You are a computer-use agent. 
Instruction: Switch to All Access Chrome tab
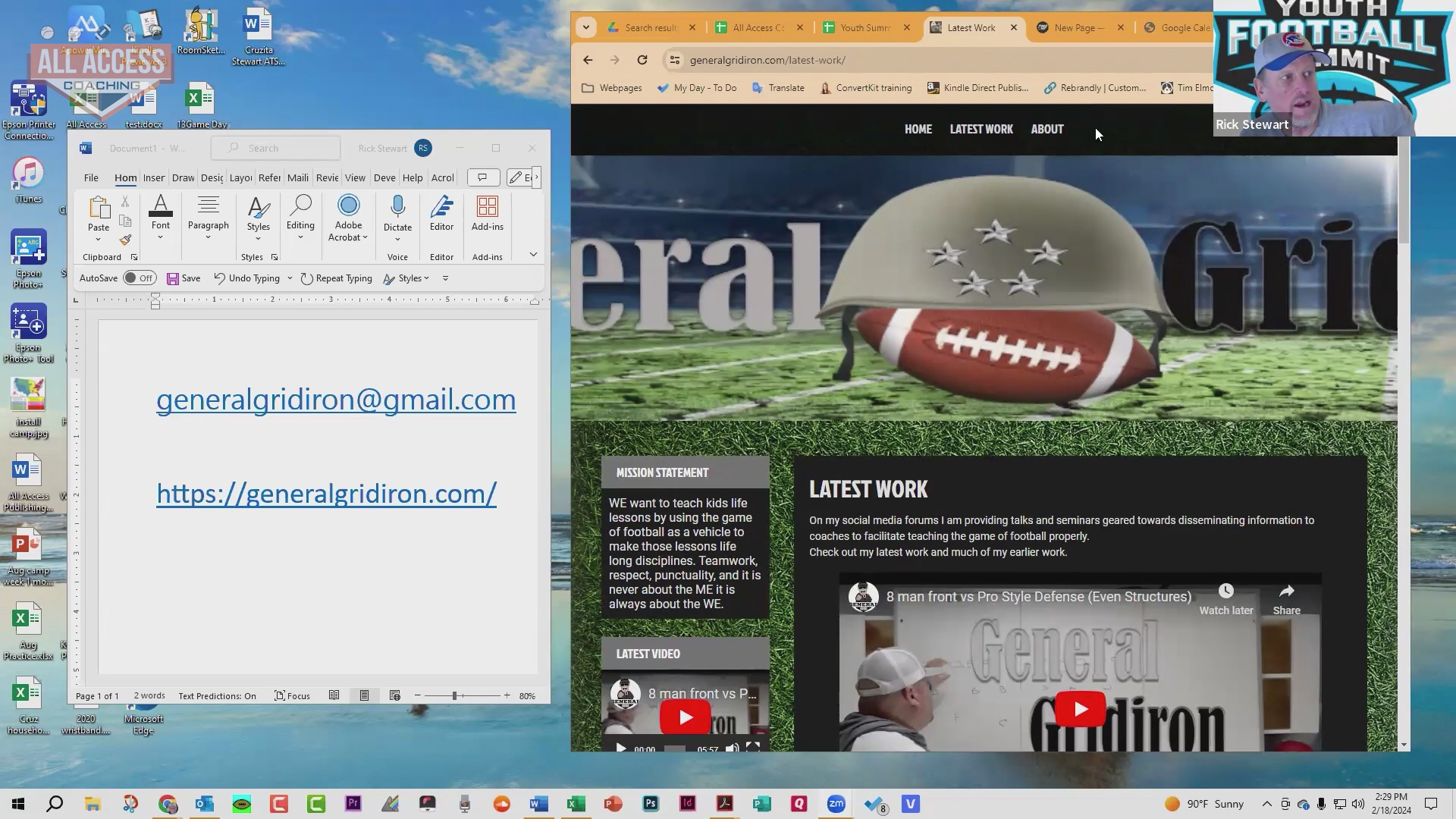(758, 27)
